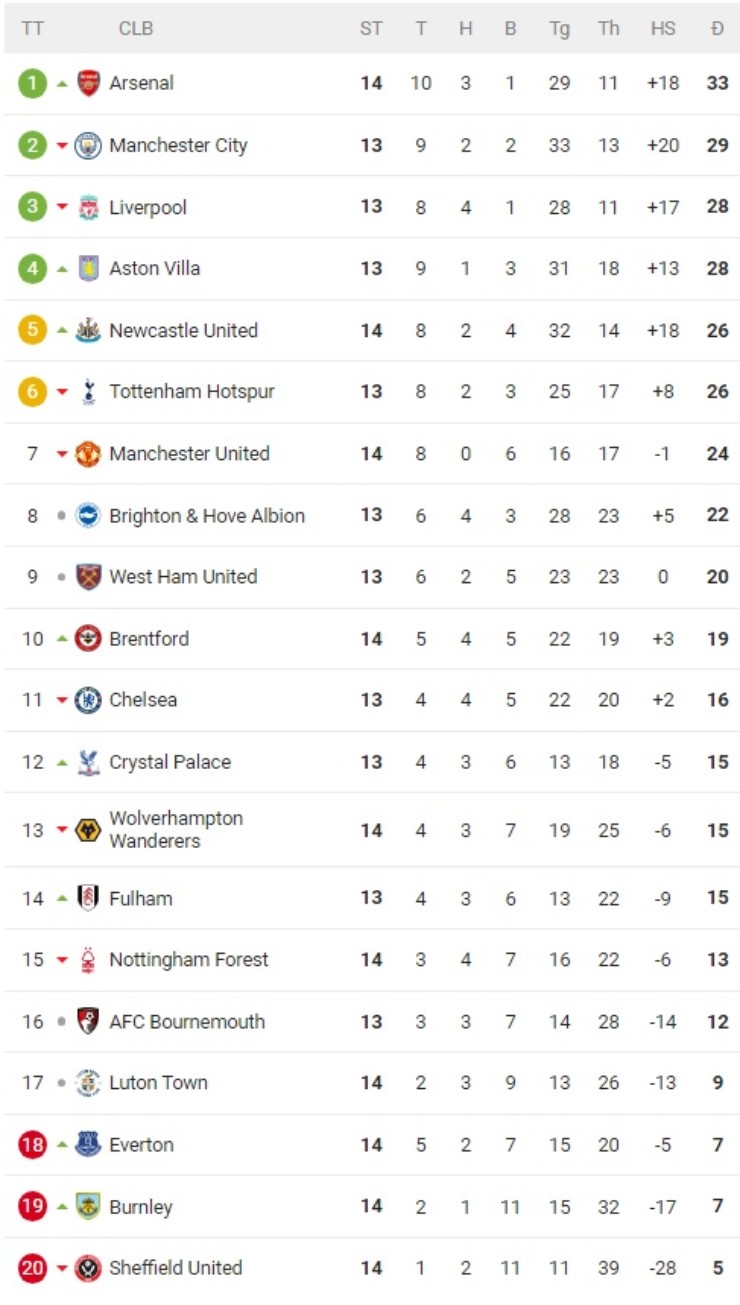This screenshot has height=1305, width=740.
Task: Click the Newcastle United crest icon
Action: click(88, 330)
